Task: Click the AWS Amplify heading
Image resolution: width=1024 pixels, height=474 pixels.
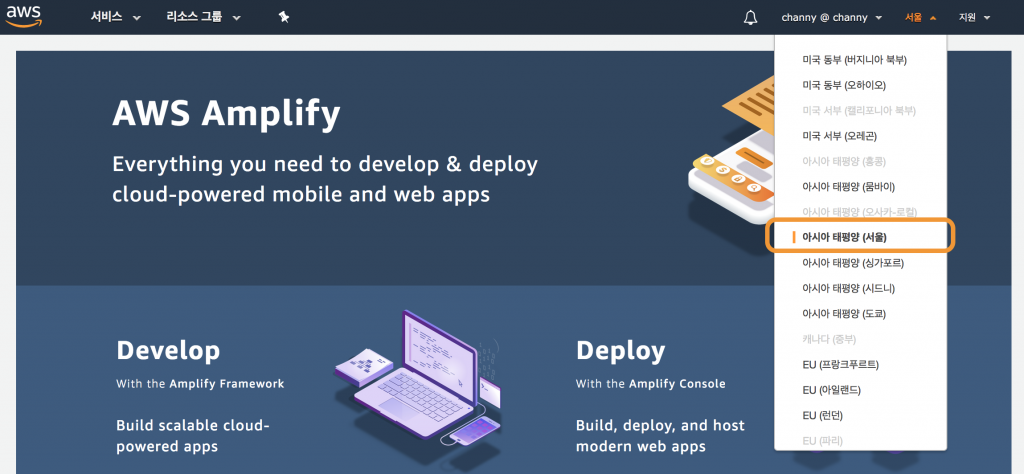Action: (x=226, y=114)
